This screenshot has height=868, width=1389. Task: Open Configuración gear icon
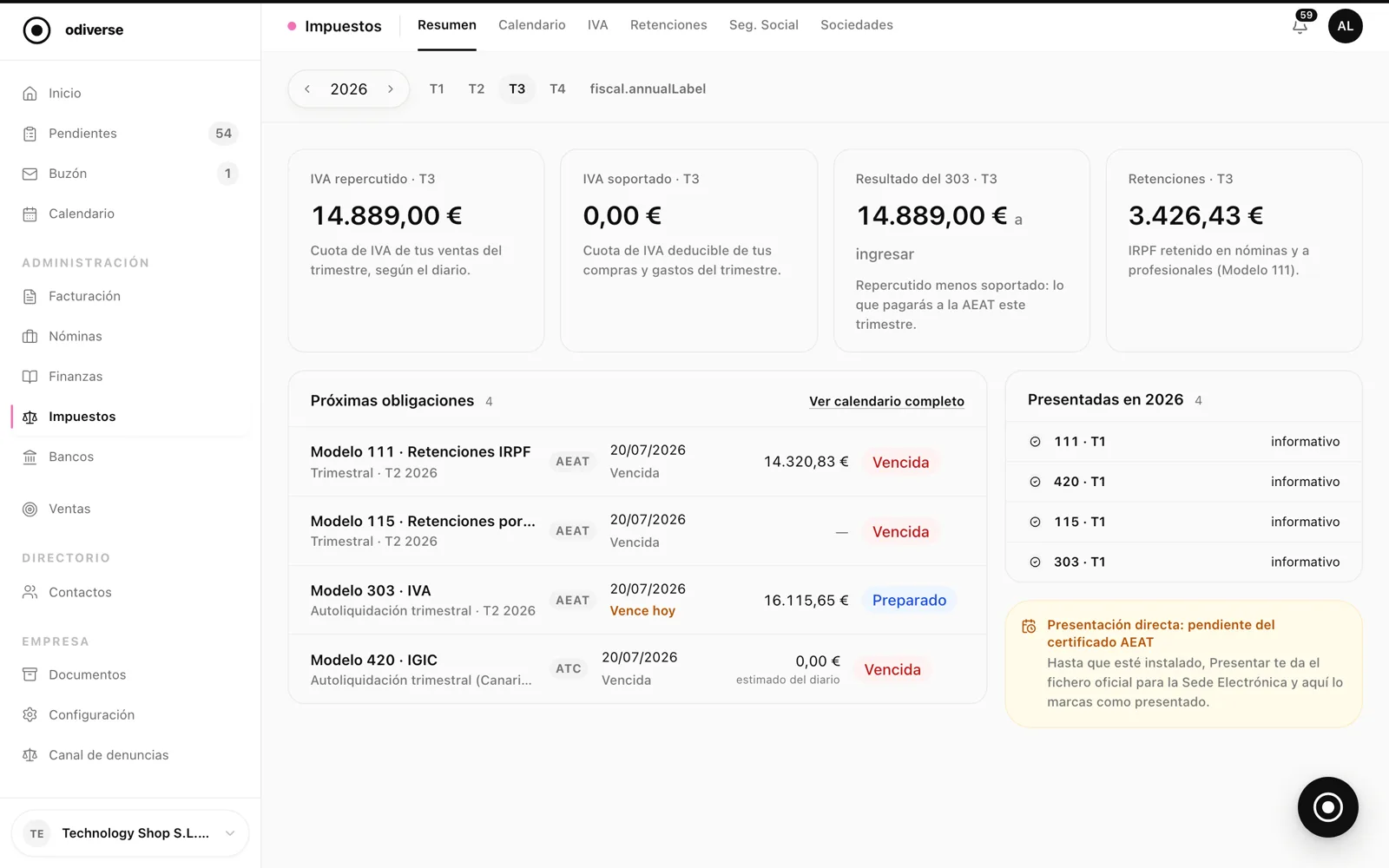(x=30, y=714)
